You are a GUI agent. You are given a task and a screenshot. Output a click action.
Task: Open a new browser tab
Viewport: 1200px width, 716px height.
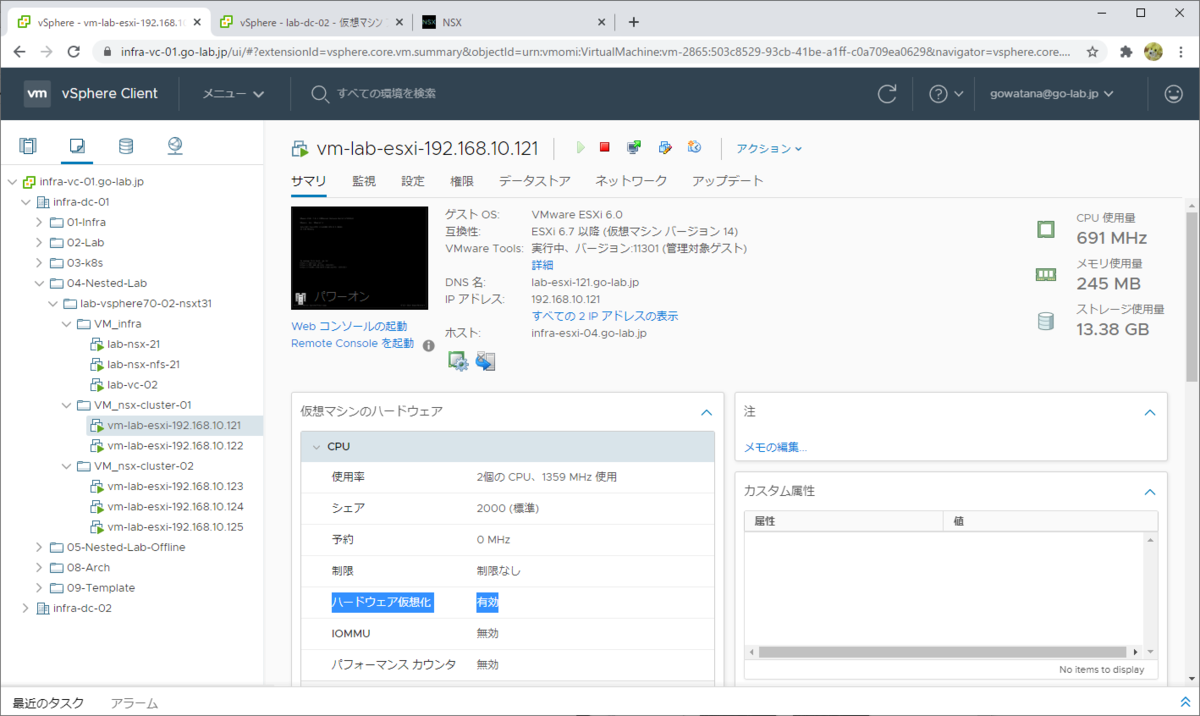tap(633, 22)
